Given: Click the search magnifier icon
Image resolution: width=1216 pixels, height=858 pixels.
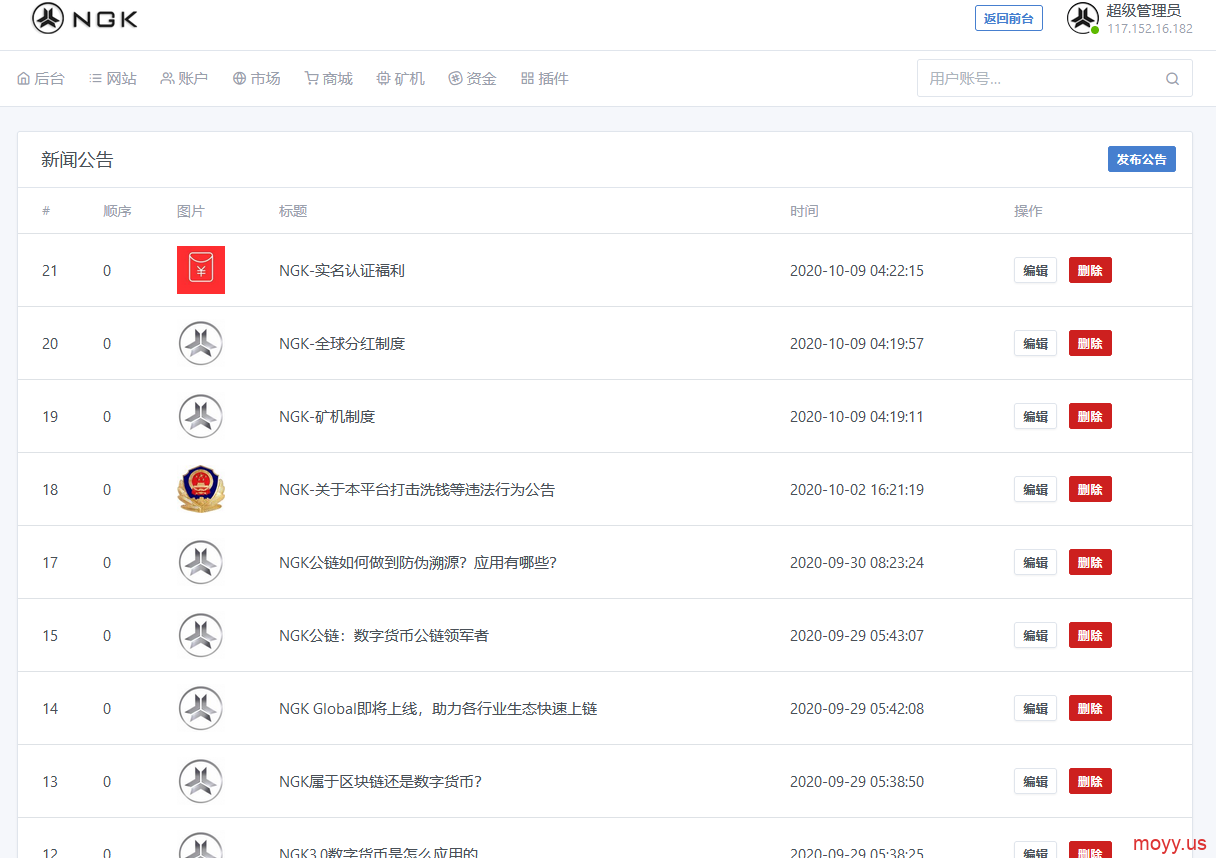Looking at the screenshot, I should click(x=1173, y=79).
